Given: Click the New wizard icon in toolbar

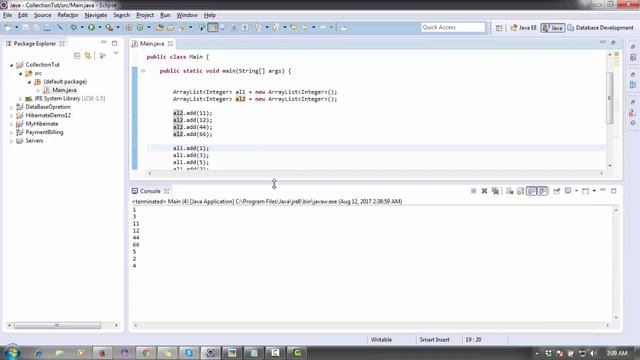Looking at the screenshot, I should pos(8,27).
